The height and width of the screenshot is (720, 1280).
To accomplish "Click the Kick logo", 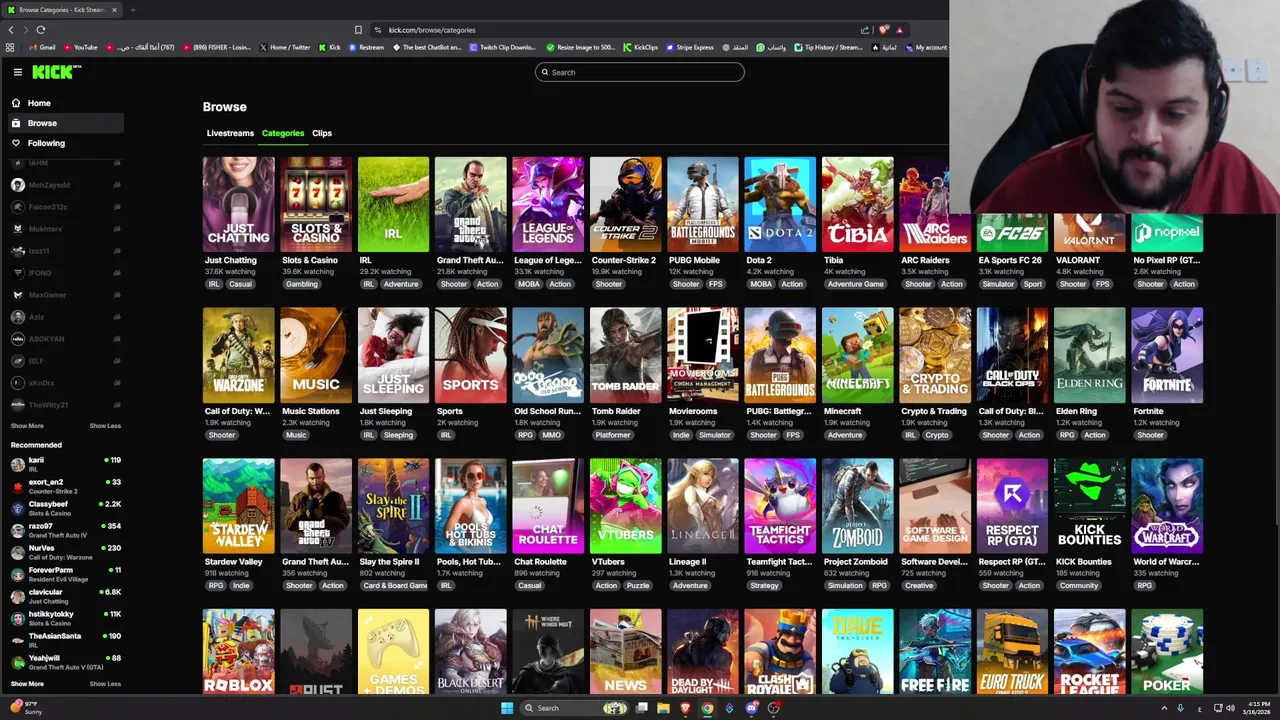I will pos(56,72).
